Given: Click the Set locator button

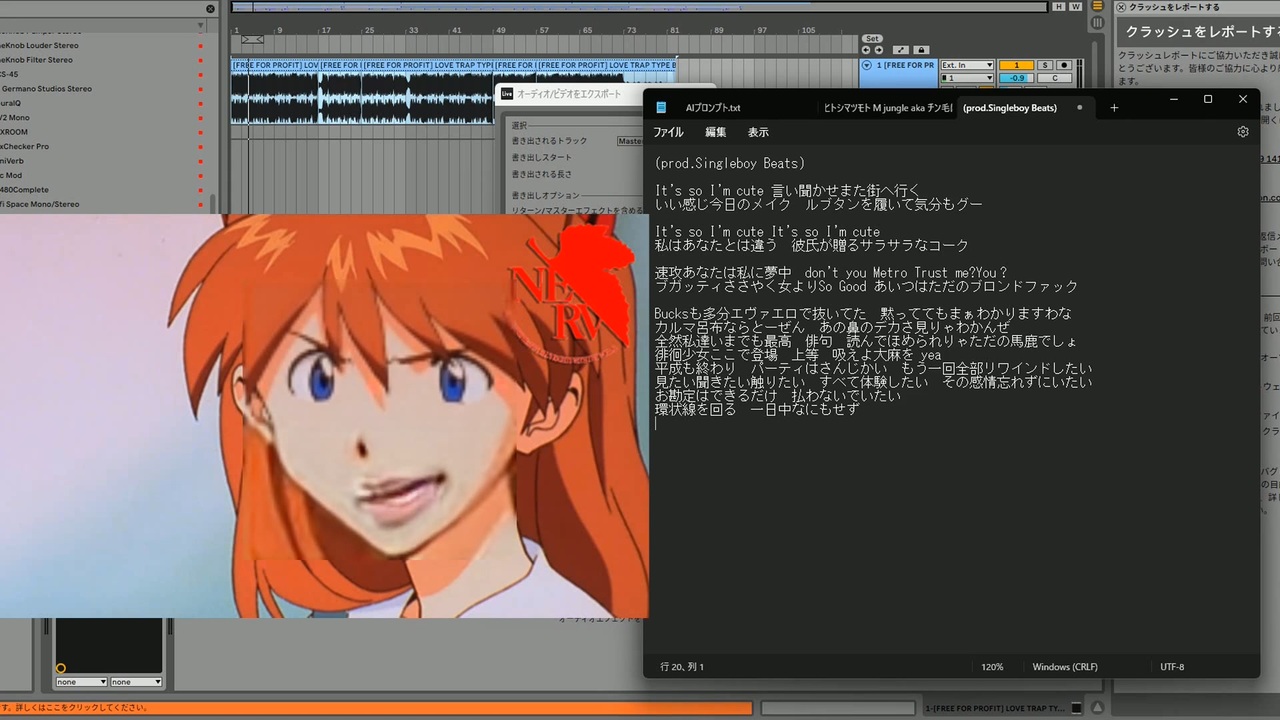Looking at the screenshot, I should tap(872, 38).
